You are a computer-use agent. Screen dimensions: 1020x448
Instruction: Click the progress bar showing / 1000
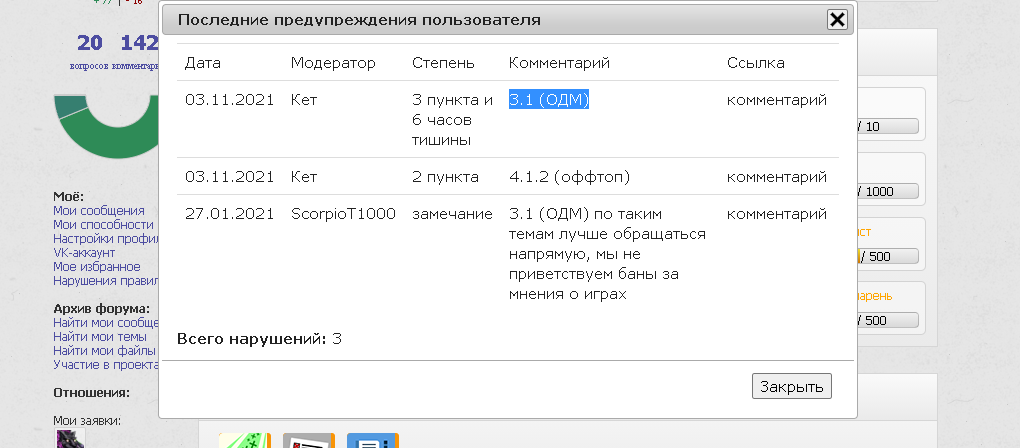click(888, 191)
